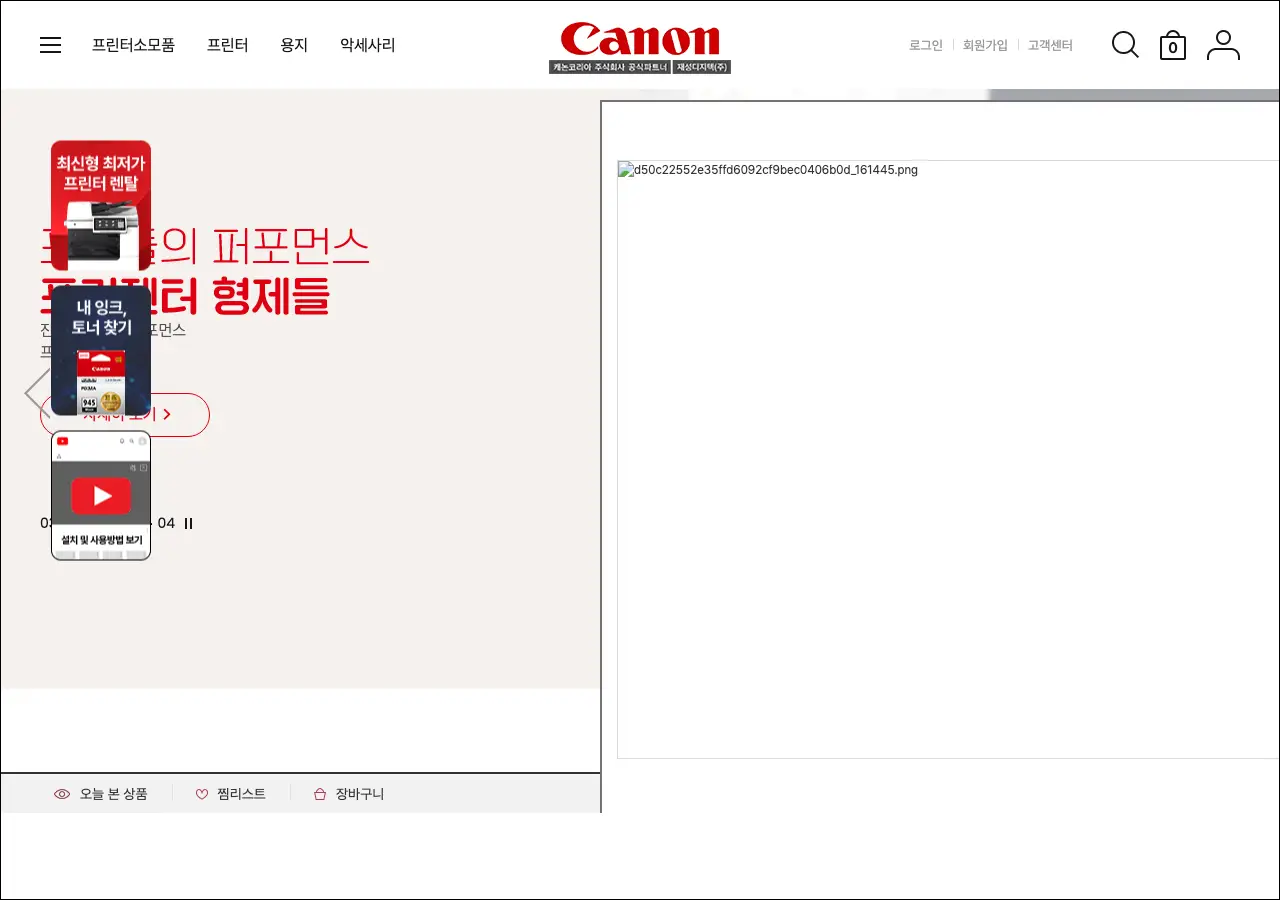Open the YouTube 설치 및 사용방법 보기 banner

[x=101, y=495]
